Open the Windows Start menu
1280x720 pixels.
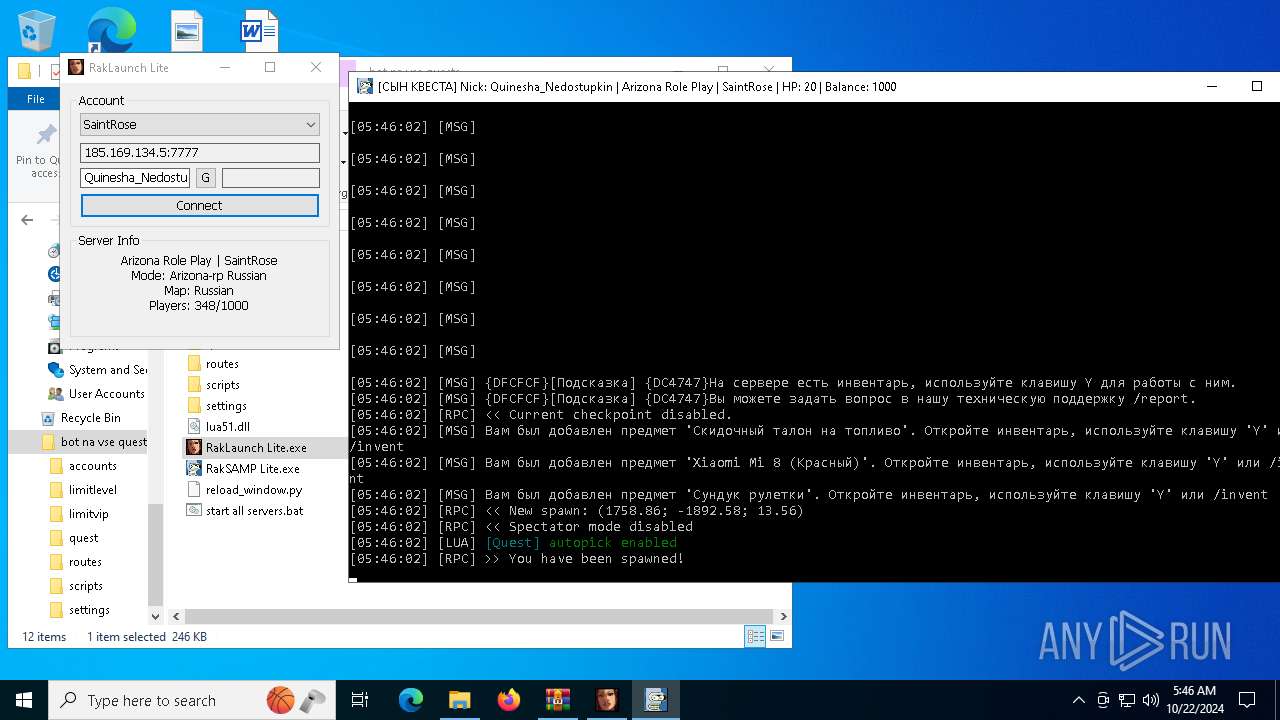coord(24,700)
